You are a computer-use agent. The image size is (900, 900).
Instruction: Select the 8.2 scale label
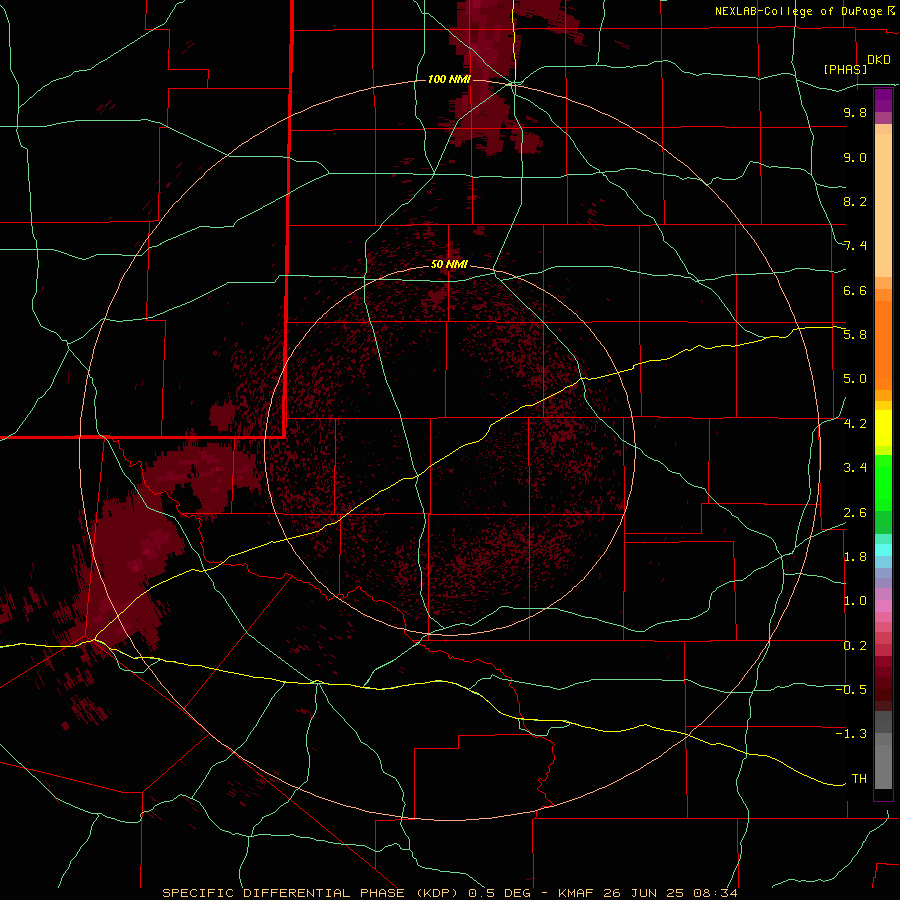855,201
